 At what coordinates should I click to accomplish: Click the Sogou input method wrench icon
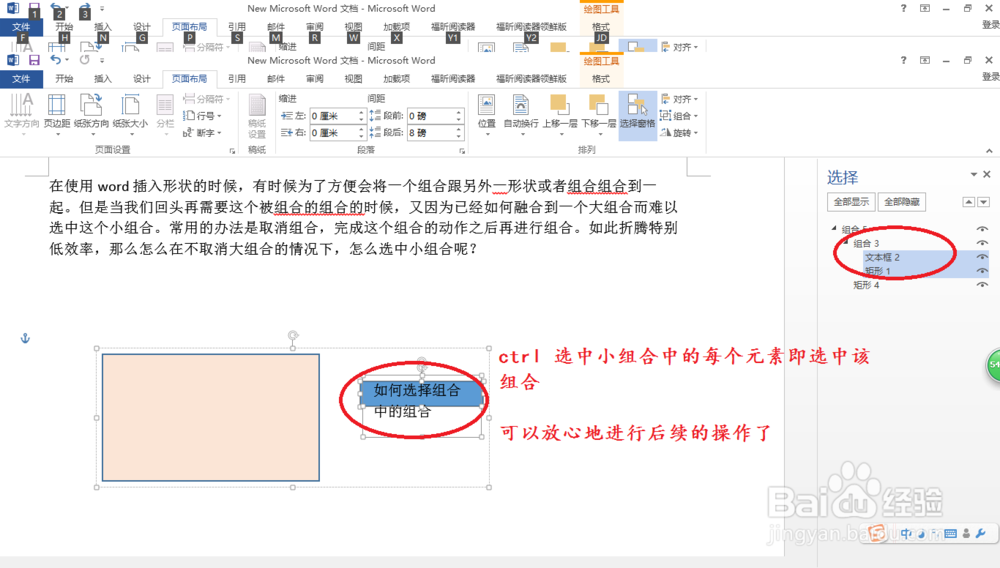point(981,534)
